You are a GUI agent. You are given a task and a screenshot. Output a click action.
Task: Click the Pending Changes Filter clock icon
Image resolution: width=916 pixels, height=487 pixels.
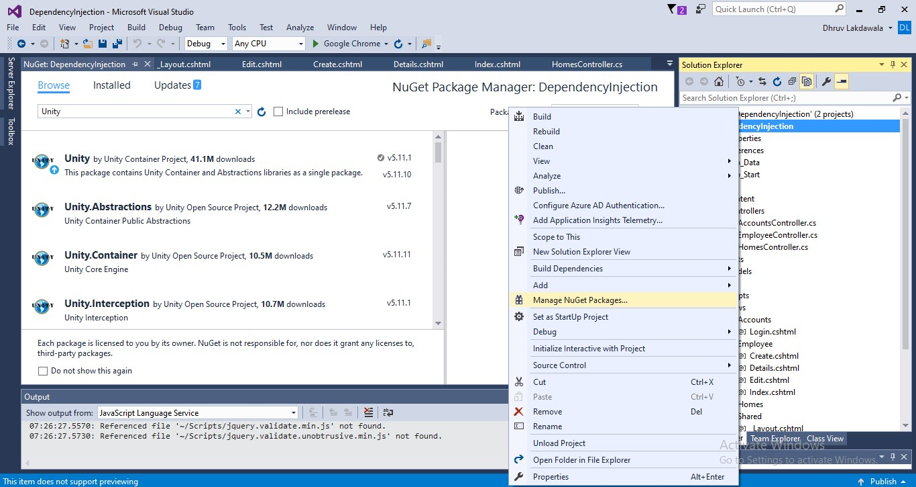pos(741,81)
